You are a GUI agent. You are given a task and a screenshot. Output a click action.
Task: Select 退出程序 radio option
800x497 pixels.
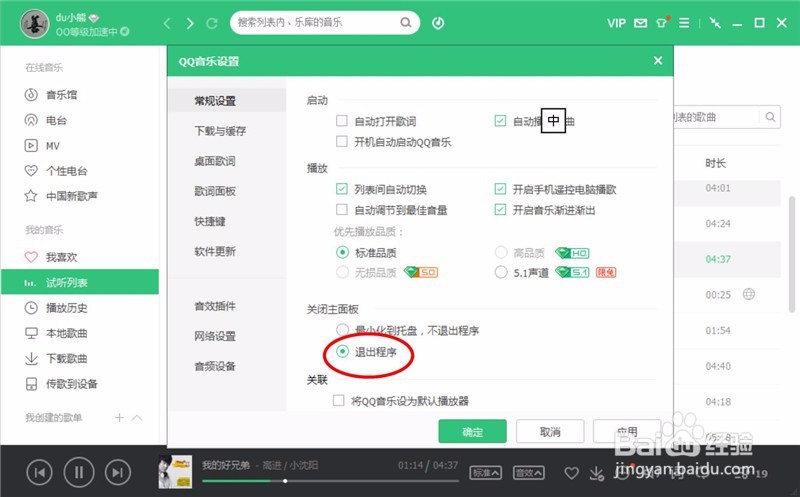(x=342, y=352)
